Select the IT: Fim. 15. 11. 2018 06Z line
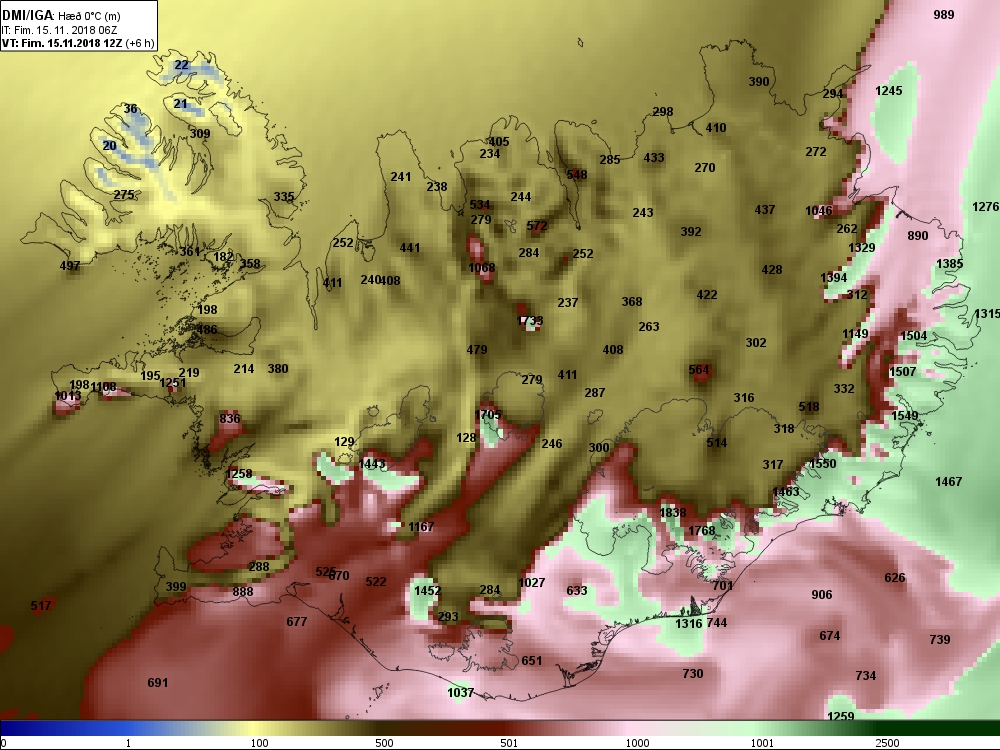The height and width of the screenshot is (750, 1000). click(x=59, y=30)
